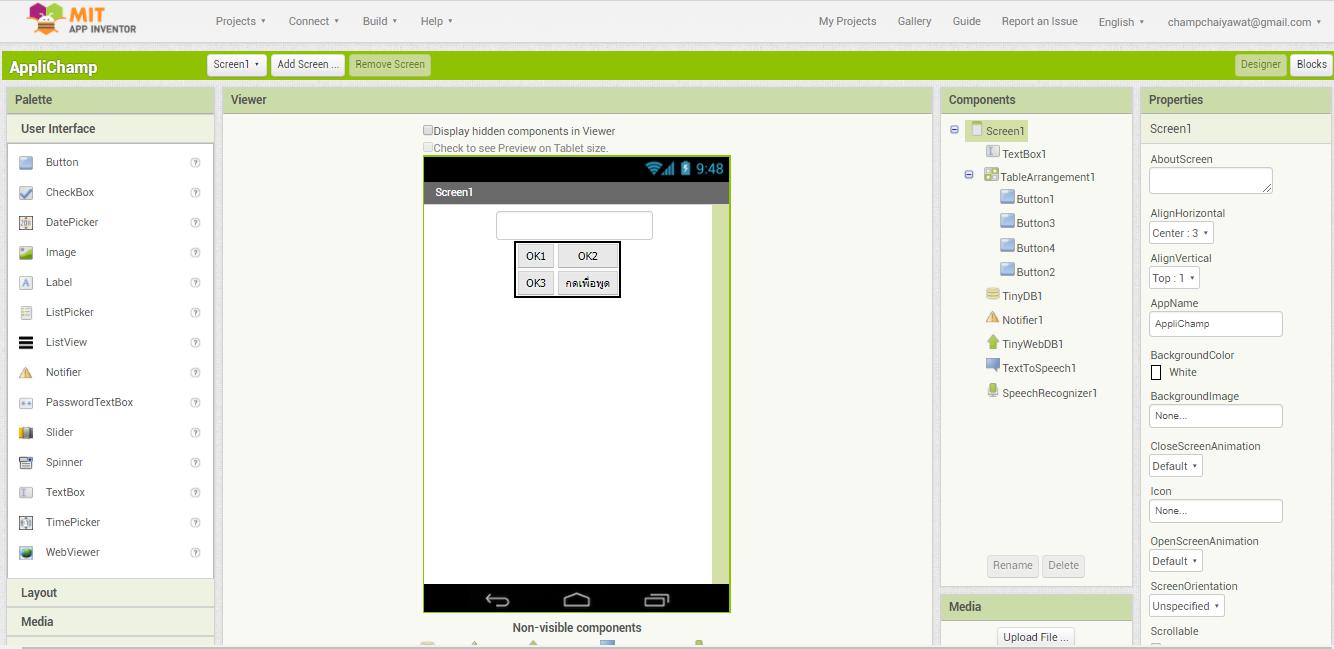Open the ScreenOrientation dropdown
1334x649 pixels.
[x=1186, y=605]
